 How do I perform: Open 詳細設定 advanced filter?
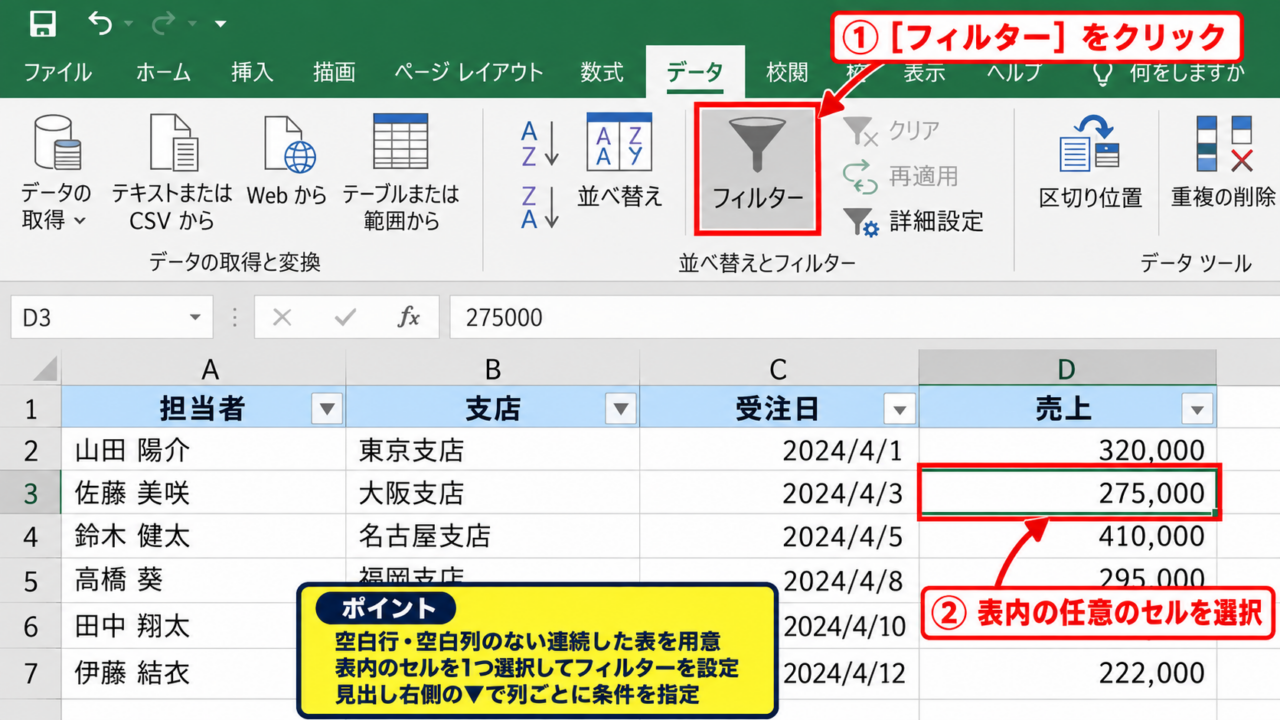pos(913,221)
